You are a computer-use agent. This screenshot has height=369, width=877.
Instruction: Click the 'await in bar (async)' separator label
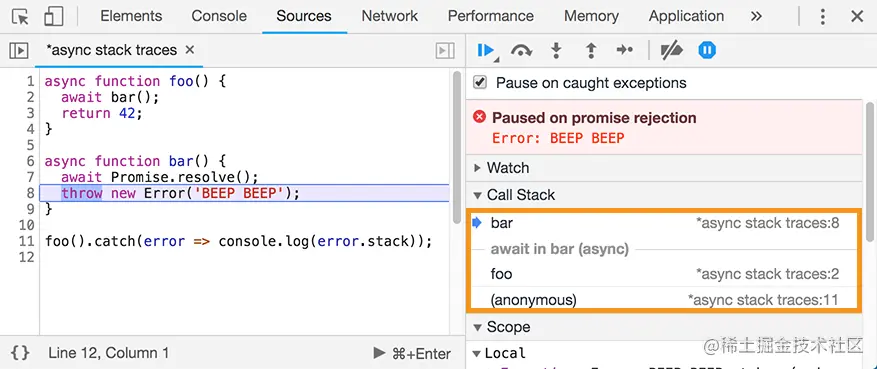coord(559,249)
